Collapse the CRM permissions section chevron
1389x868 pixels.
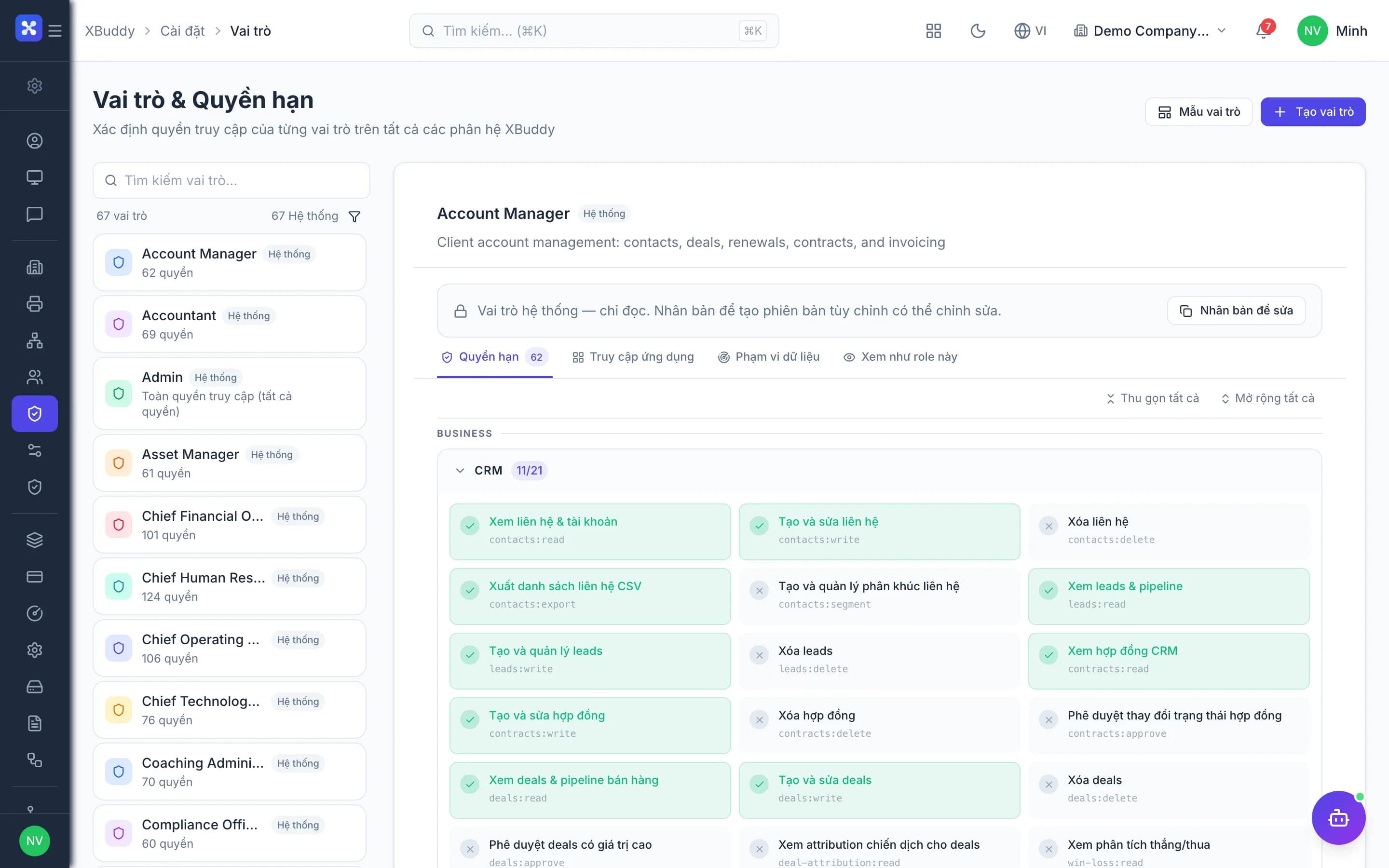460,471
